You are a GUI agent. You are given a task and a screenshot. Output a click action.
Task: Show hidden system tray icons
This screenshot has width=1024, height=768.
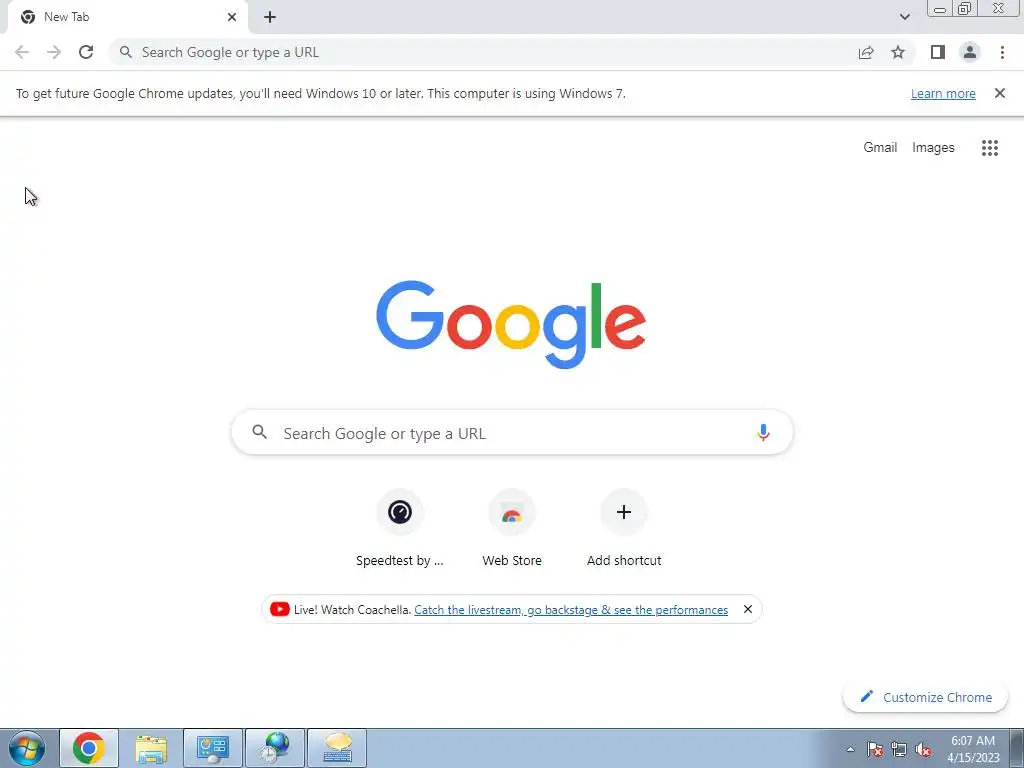pos(850,749)
